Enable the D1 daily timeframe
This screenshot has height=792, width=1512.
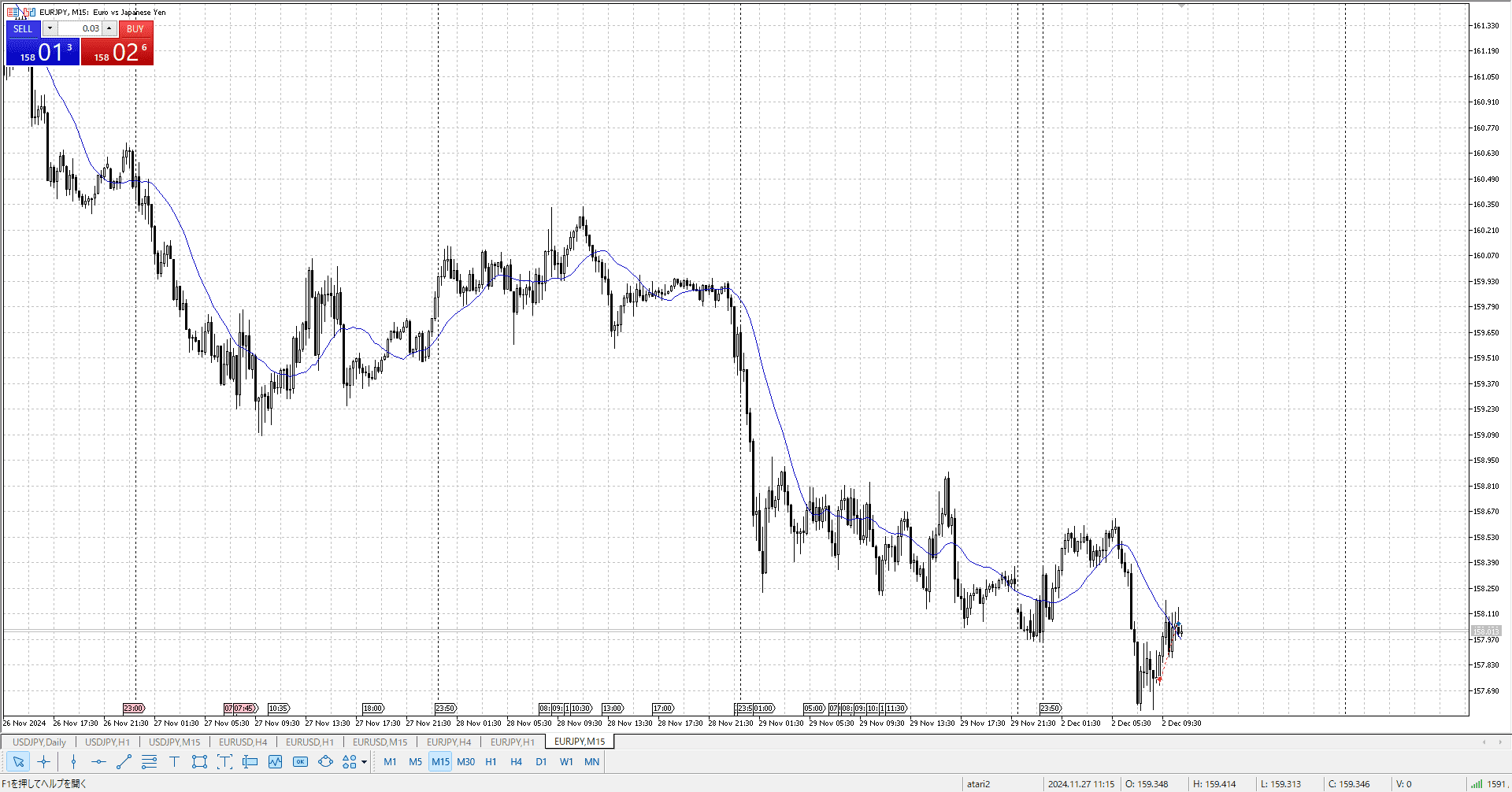click(x=541, y=761)
